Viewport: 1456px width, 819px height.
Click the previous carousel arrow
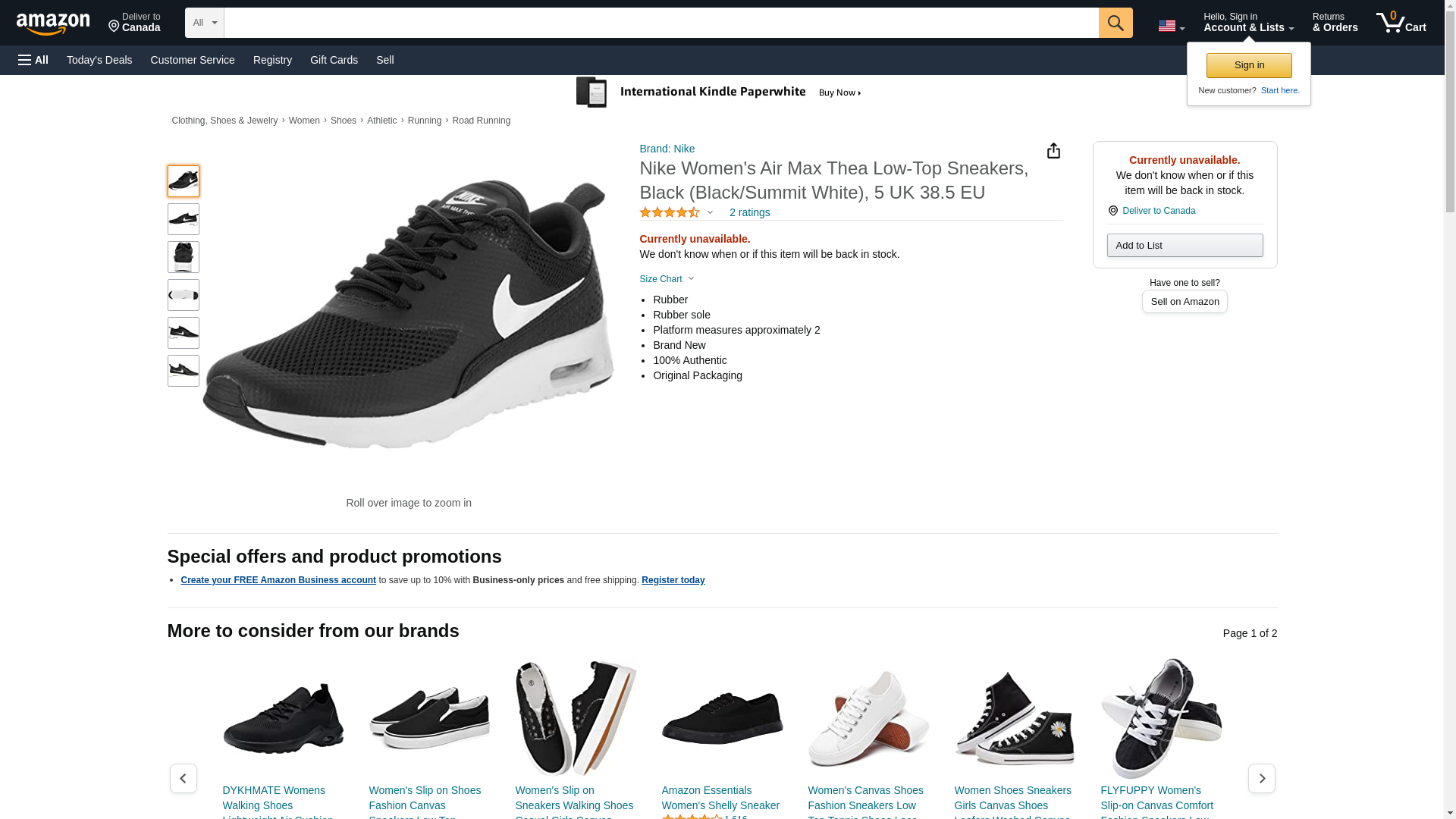[x=183, y=778]
